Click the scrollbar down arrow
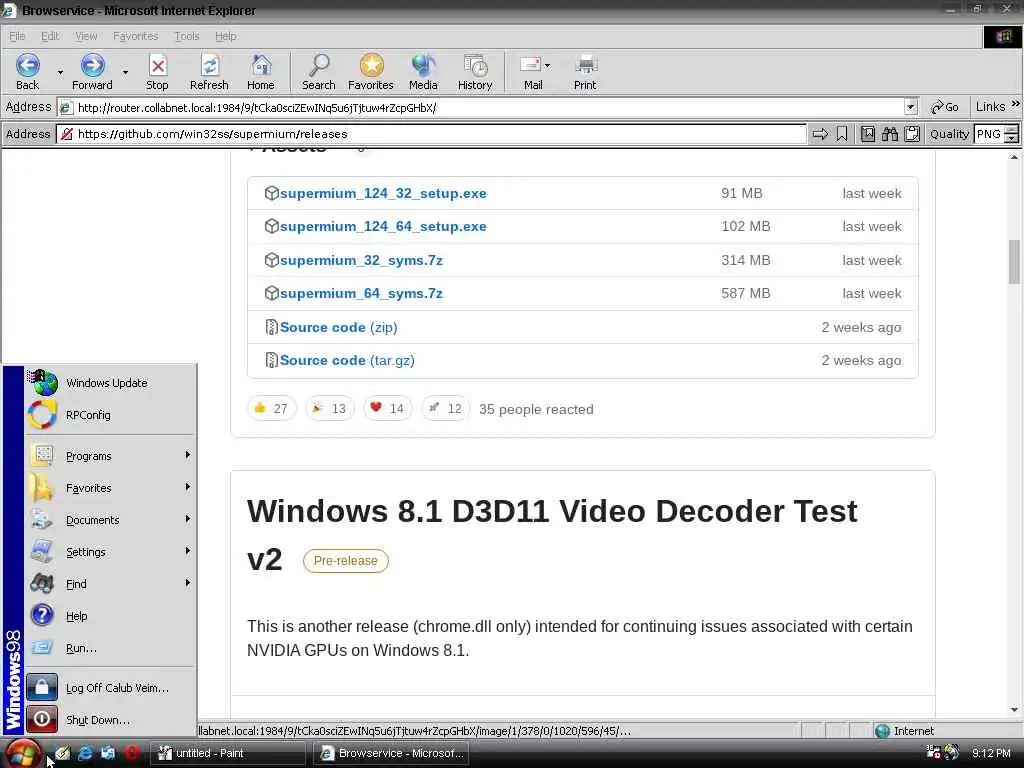Viewport: 1024px width, 768px height. (1014, 709)
